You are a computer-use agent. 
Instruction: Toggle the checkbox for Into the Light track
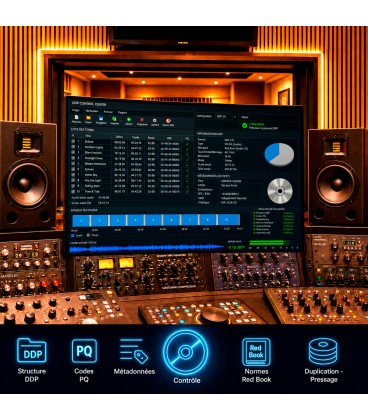[x=73, y=180]
